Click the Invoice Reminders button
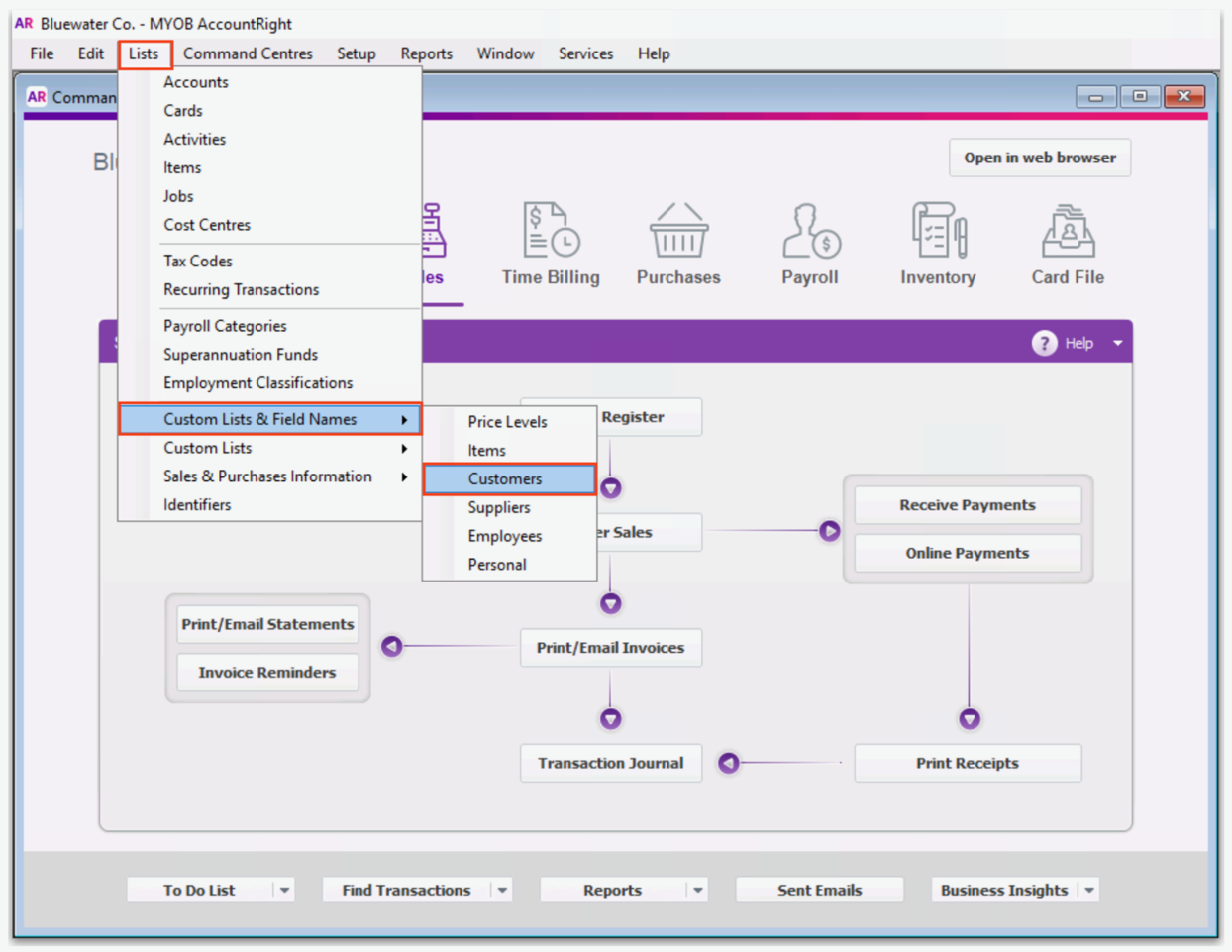1232x952 pixels. point(267,672)
